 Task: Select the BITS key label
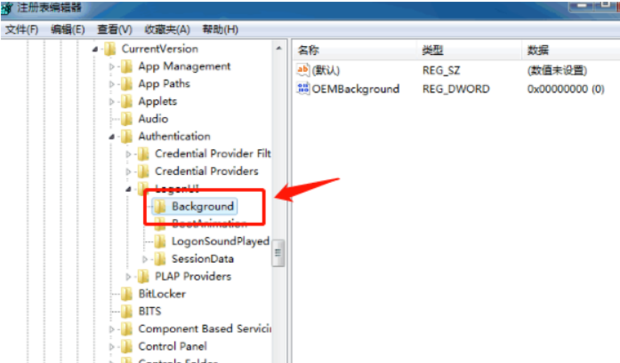pos(149,311)
